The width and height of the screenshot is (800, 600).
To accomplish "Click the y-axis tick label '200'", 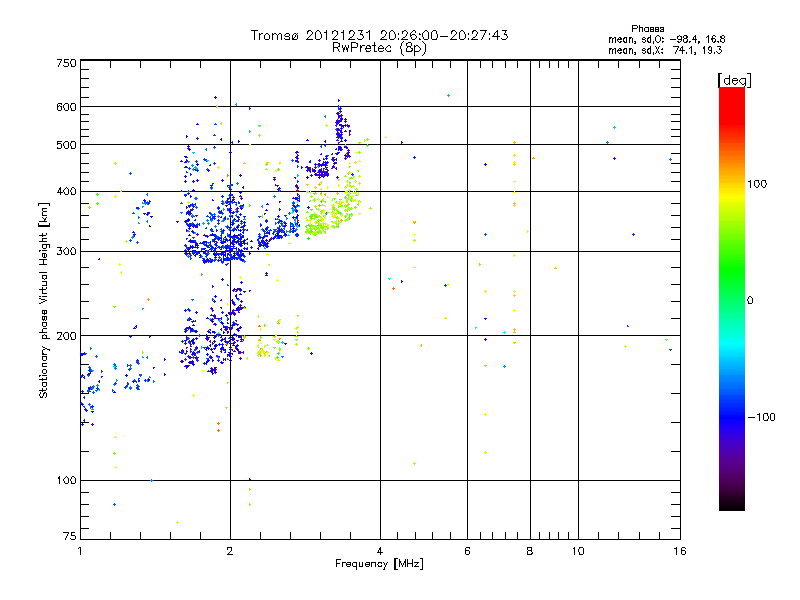I will click(x=66, y=336).
